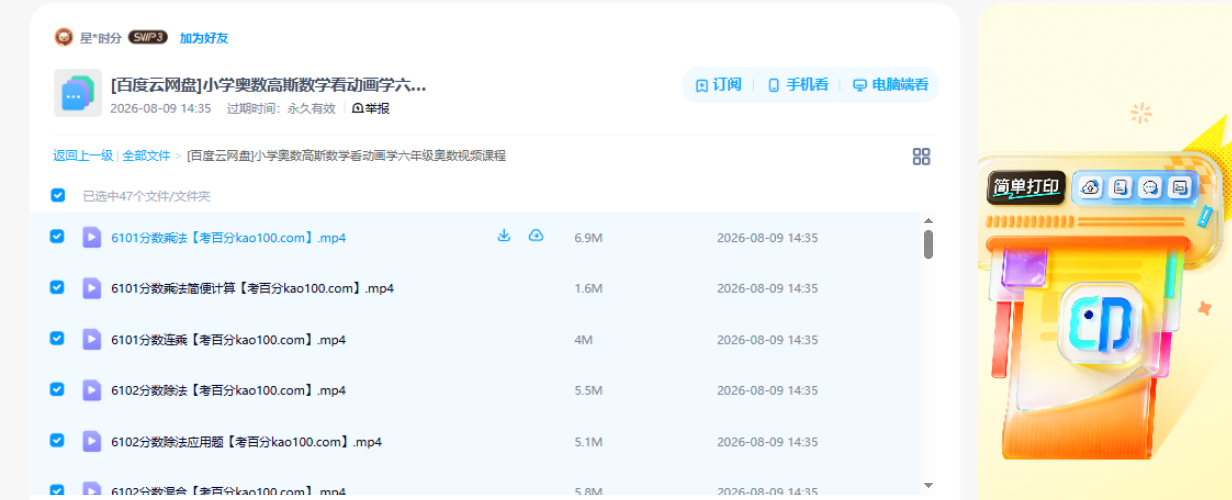Click video icon of 6102分数除法应用题 file
Viewport: 1232px width, 500px height.
coord(91,441)
